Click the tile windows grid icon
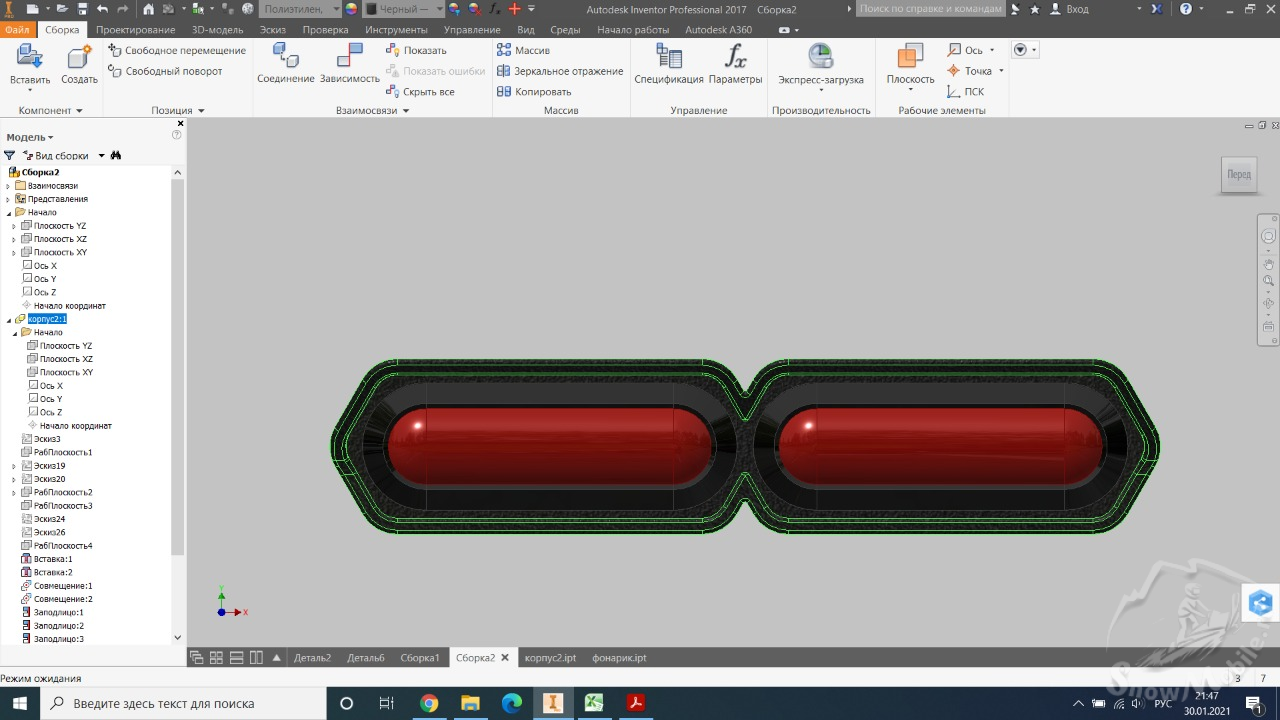 (216, 658)
